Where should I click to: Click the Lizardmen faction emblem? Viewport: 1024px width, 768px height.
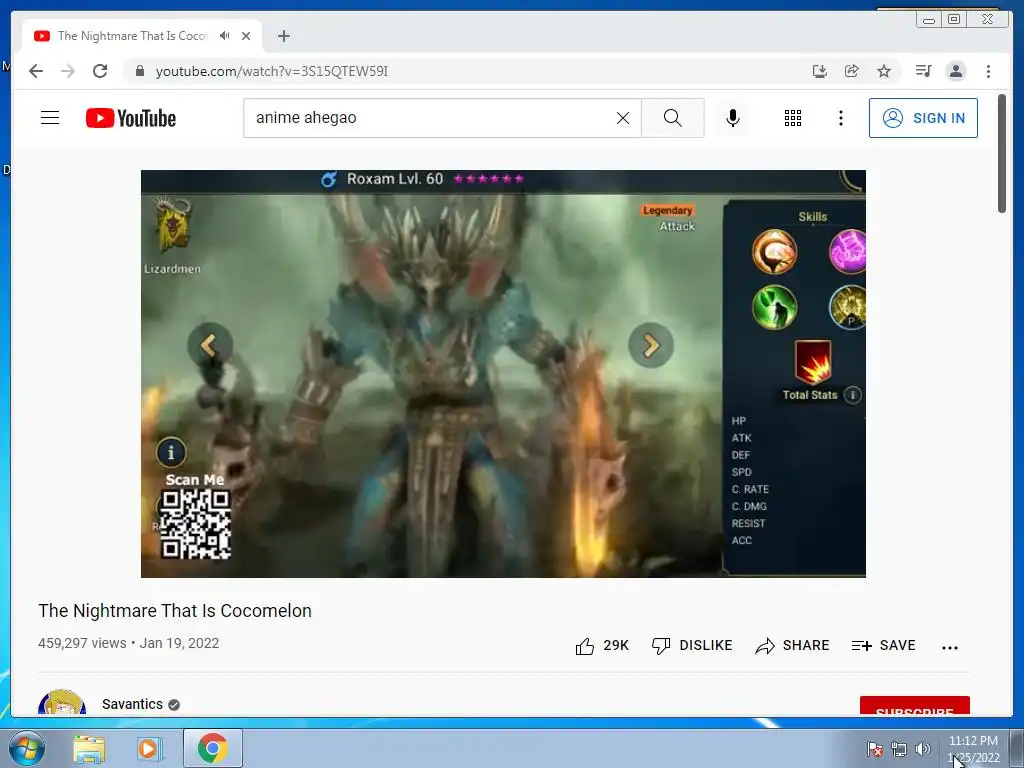click(172, 224)
